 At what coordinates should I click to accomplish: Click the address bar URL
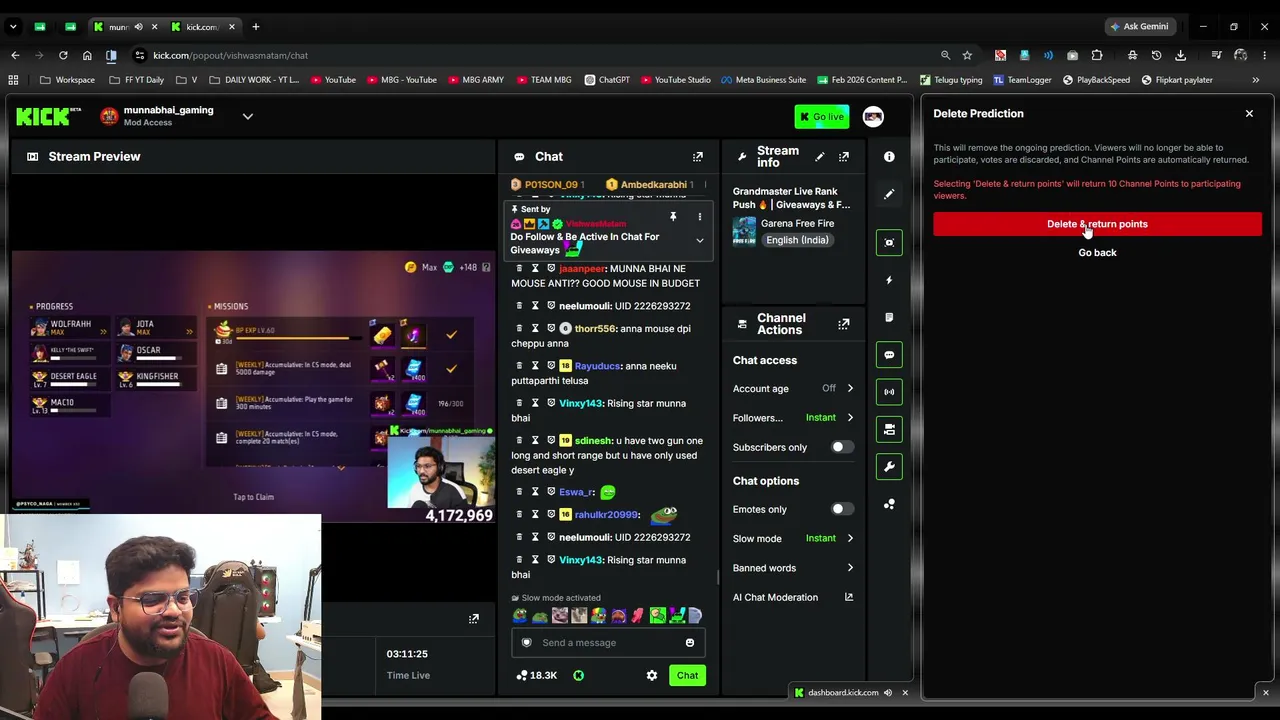[x=231, y=56]
